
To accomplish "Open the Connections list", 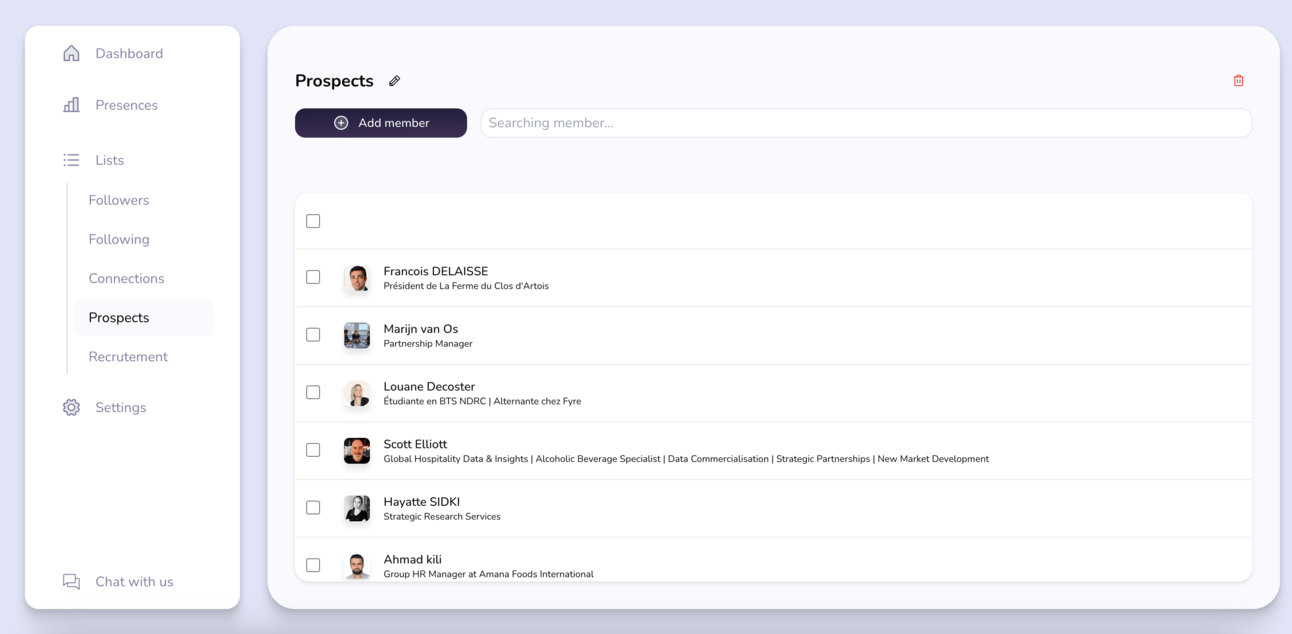I will click(x=126, y=278).
